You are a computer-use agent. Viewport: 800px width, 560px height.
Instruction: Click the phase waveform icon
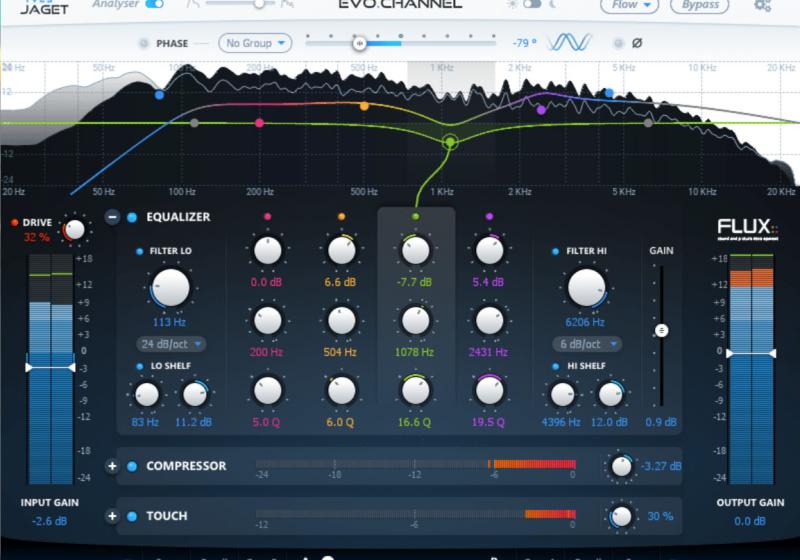(x=569, y=43)
